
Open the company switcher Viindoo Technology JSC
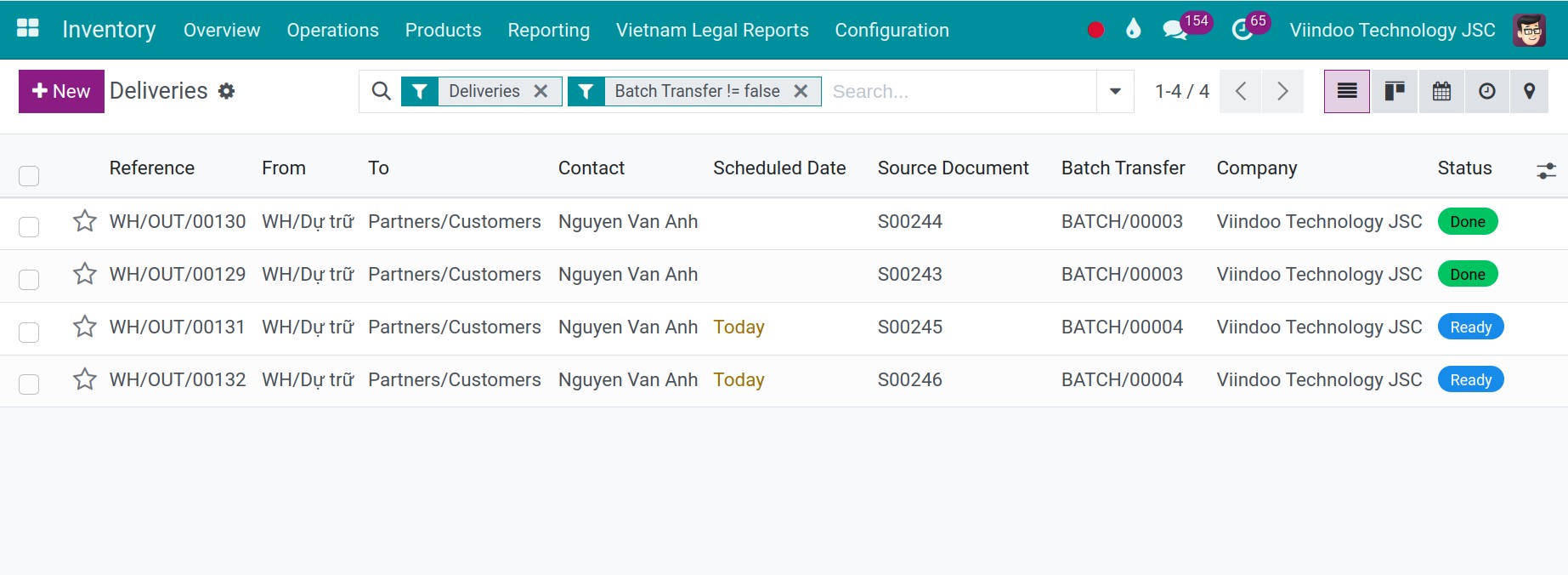click(x=1392, y=30)
